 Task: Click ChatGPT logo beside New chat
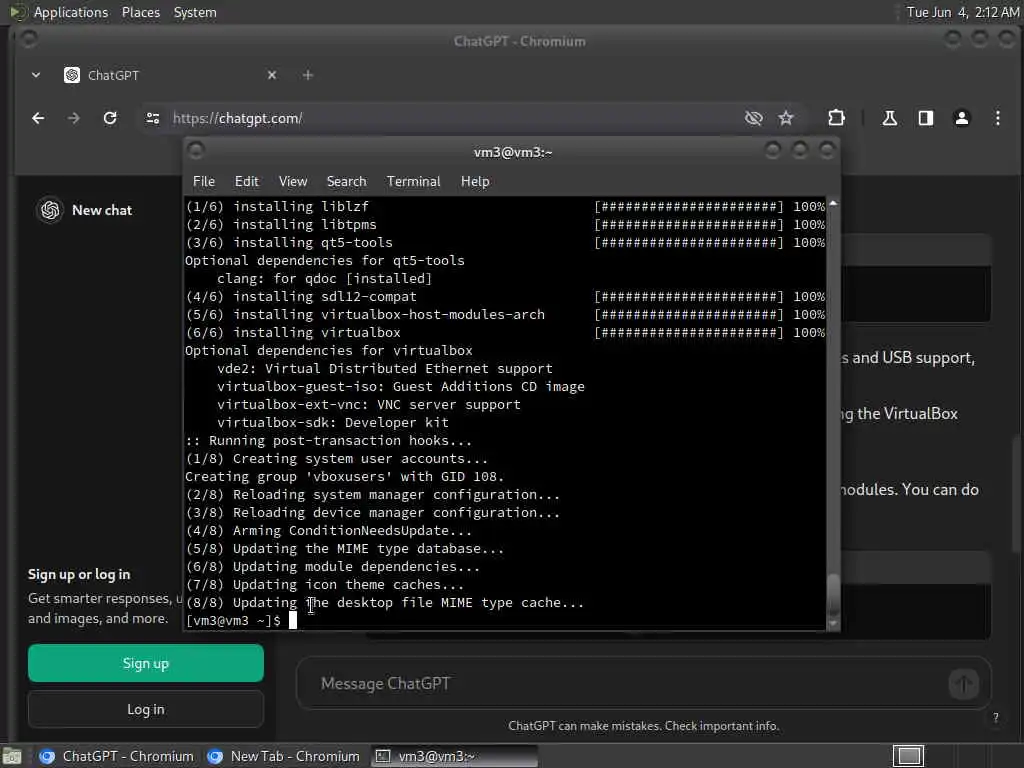coord(50,210)
